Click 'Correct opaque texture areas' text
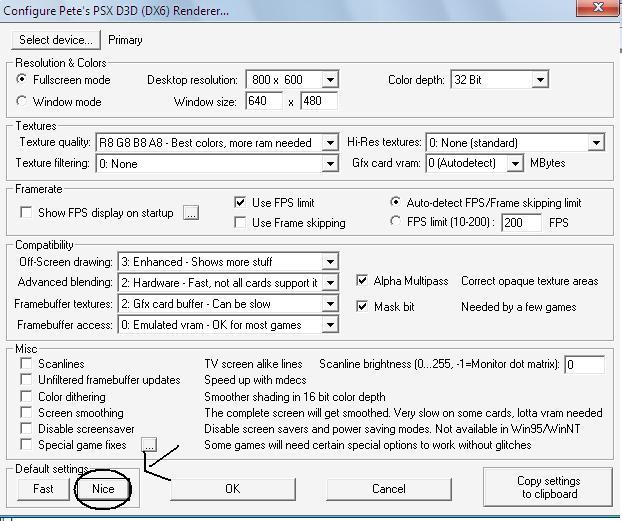Image resolution: width=622 pixels, height=521 pixels. tap(530, 281)
